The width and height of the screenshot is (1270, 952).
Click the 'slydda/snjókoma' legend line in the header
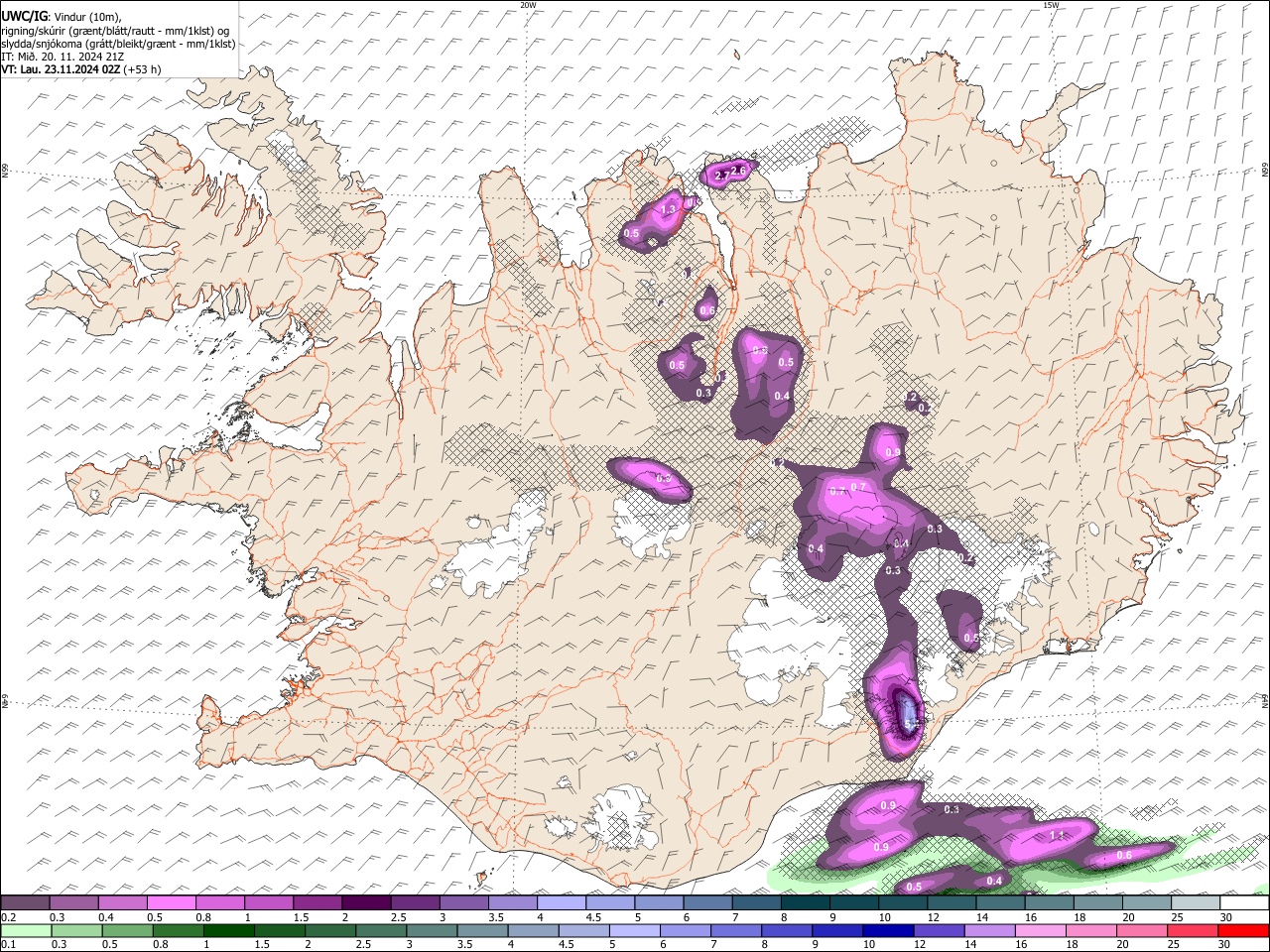pos(118,43)
